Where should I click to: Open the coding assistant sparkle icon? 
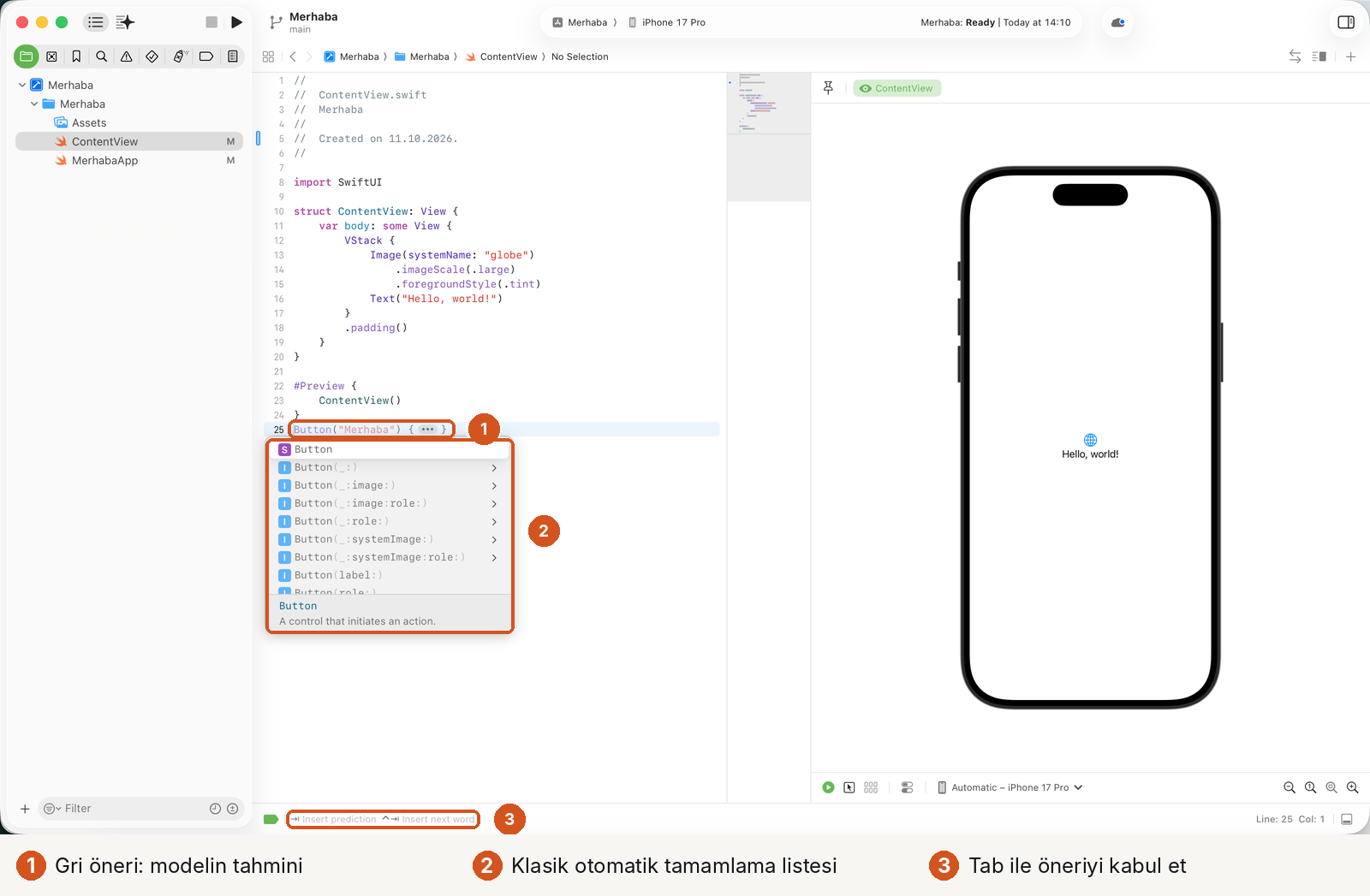(125, 22)
